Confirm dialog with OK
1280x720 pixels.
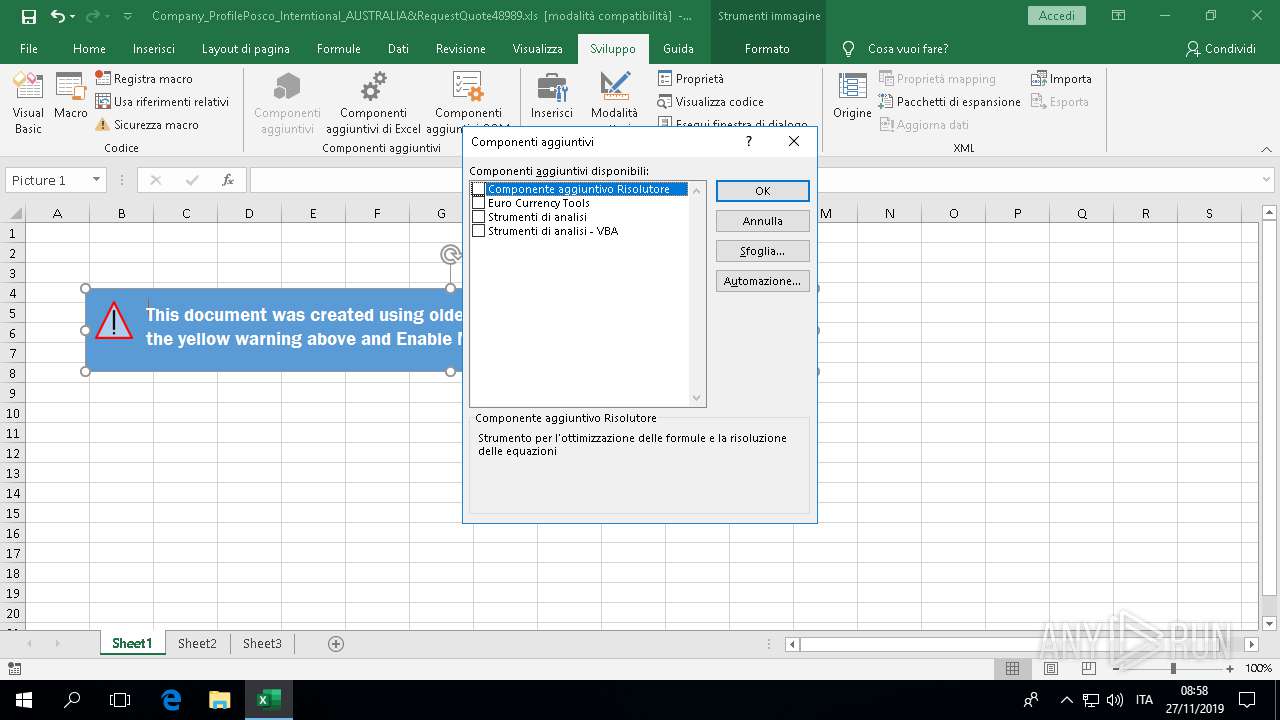tap(763, 191)
